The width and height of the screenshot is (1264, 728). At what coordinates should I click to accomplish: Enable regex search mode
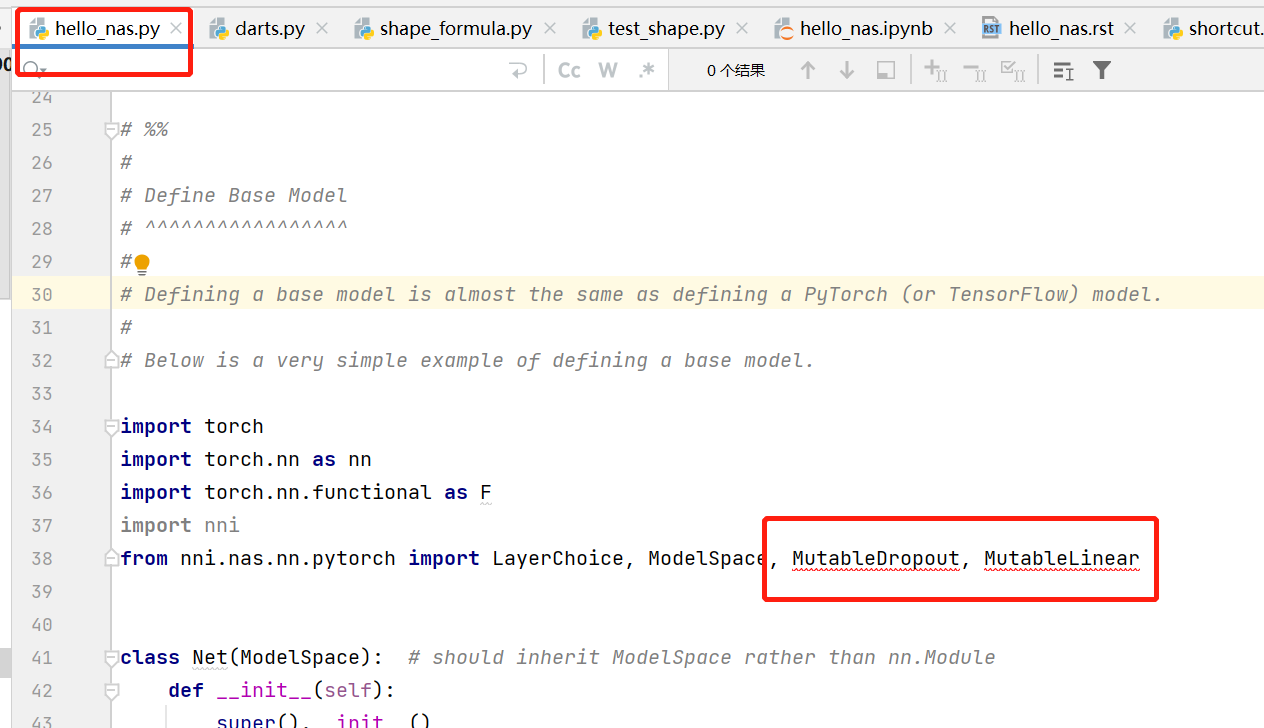646,69
